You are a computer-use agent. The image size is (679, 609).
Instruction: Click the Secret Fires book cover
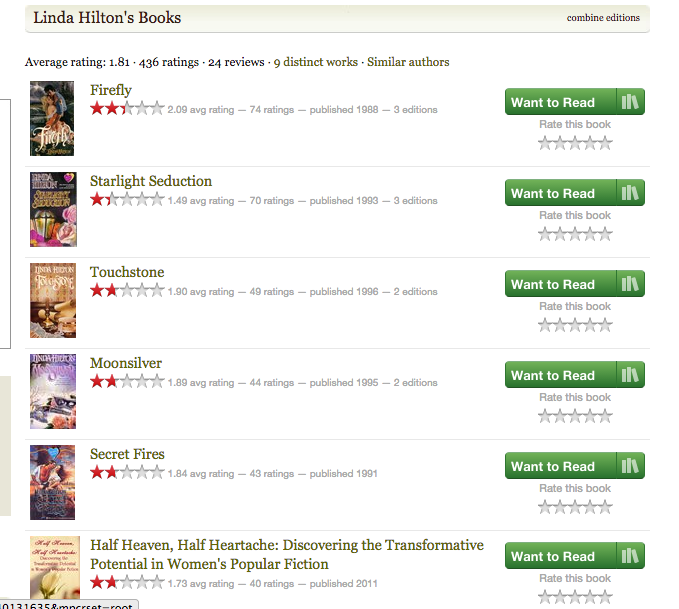(x=52, y=482)
